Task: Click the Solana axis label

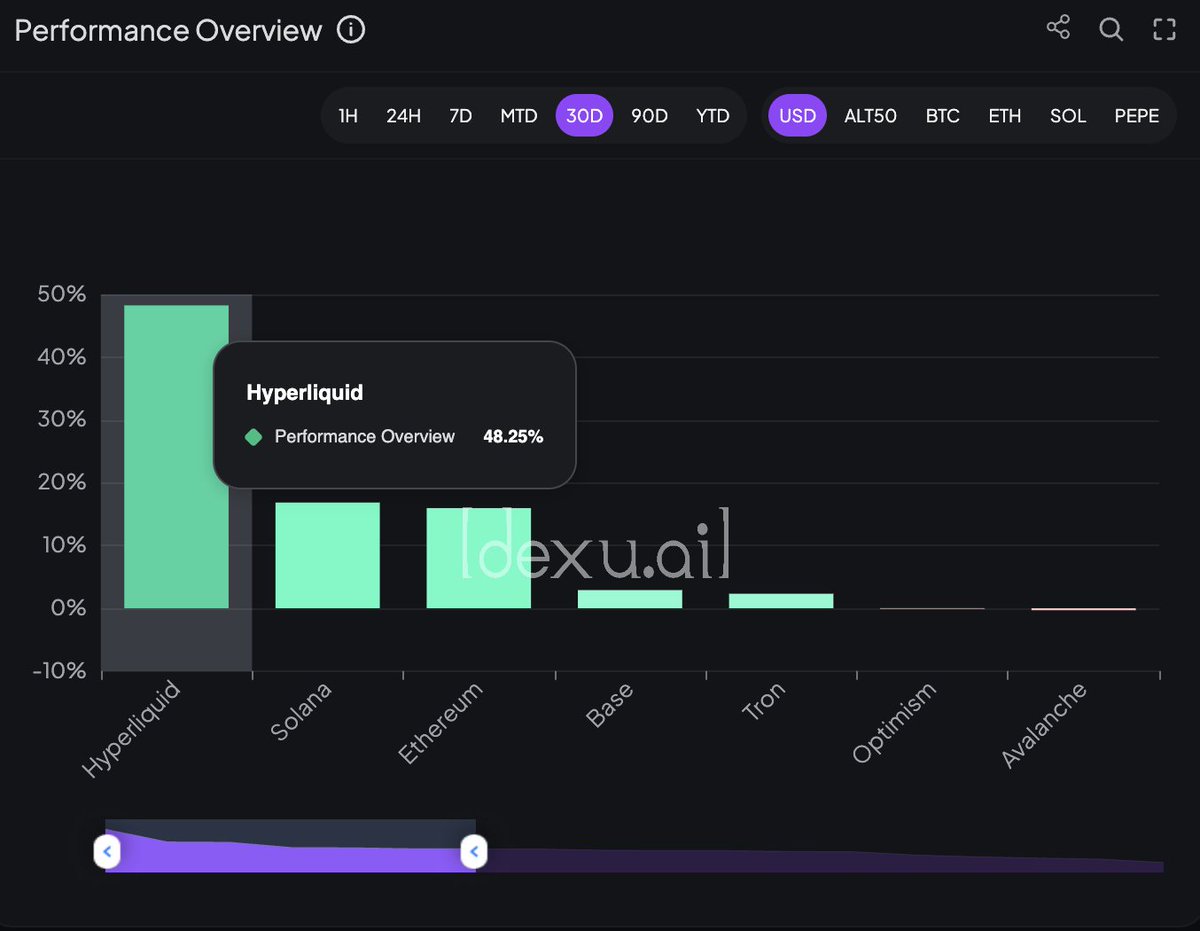Action: pos(300,712)
